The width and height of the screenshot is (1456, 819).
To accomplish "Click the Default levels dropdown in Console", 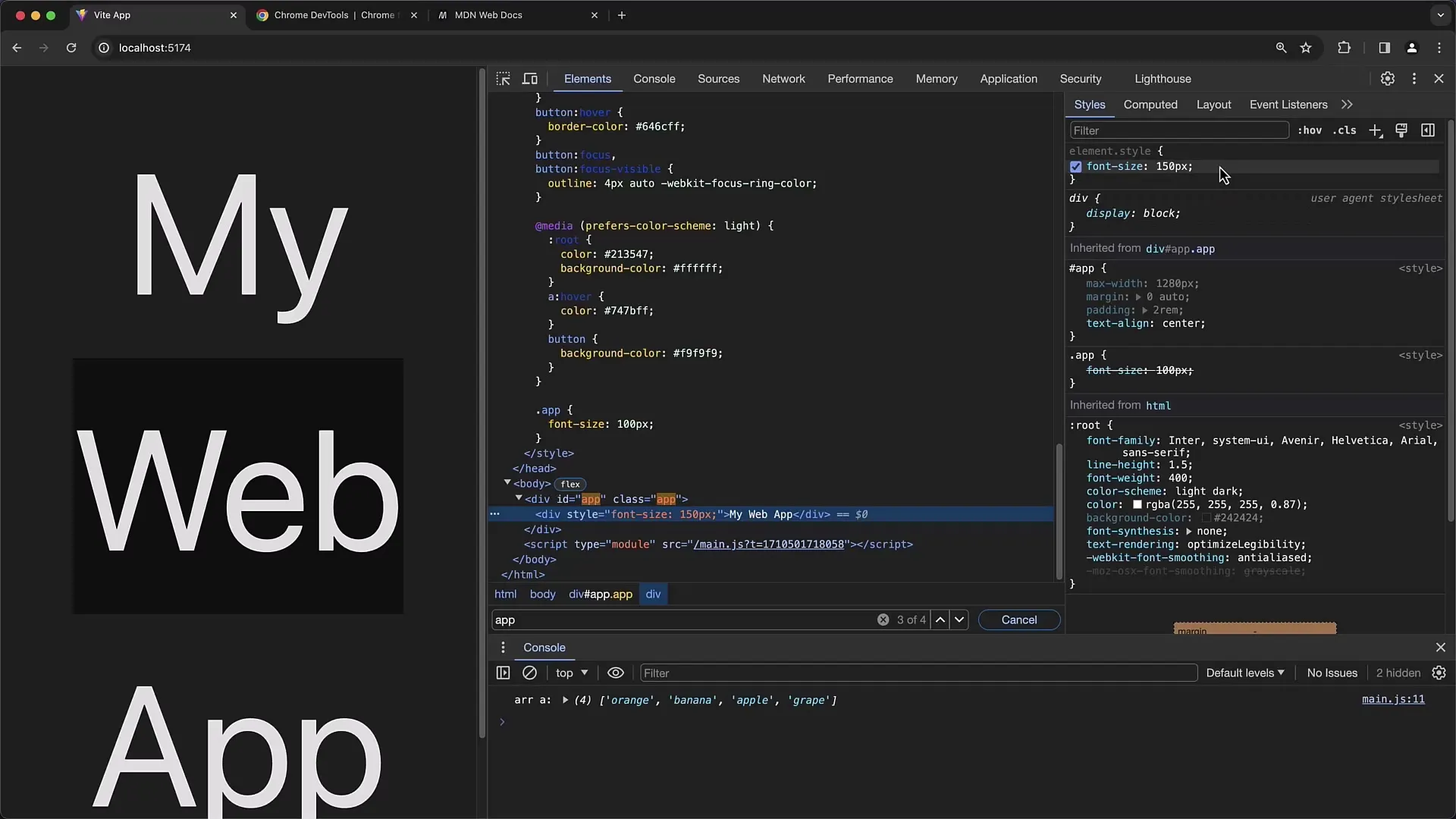I will (x=1244, y=672).
